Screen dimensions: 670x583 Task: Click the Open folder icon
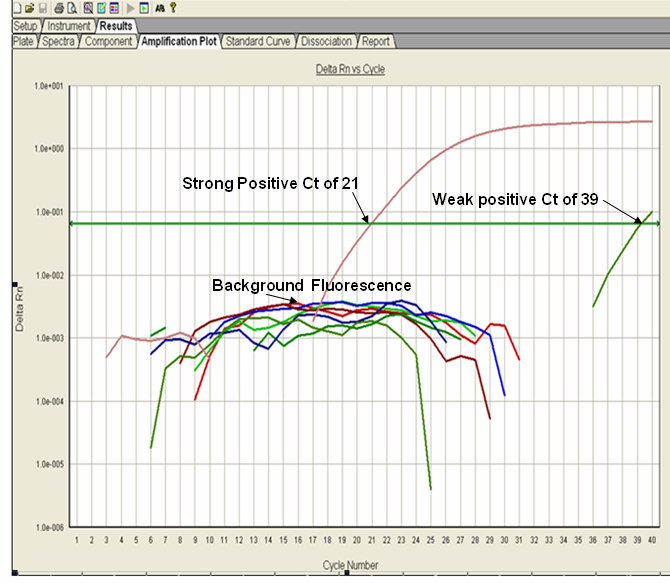(29, 8)
